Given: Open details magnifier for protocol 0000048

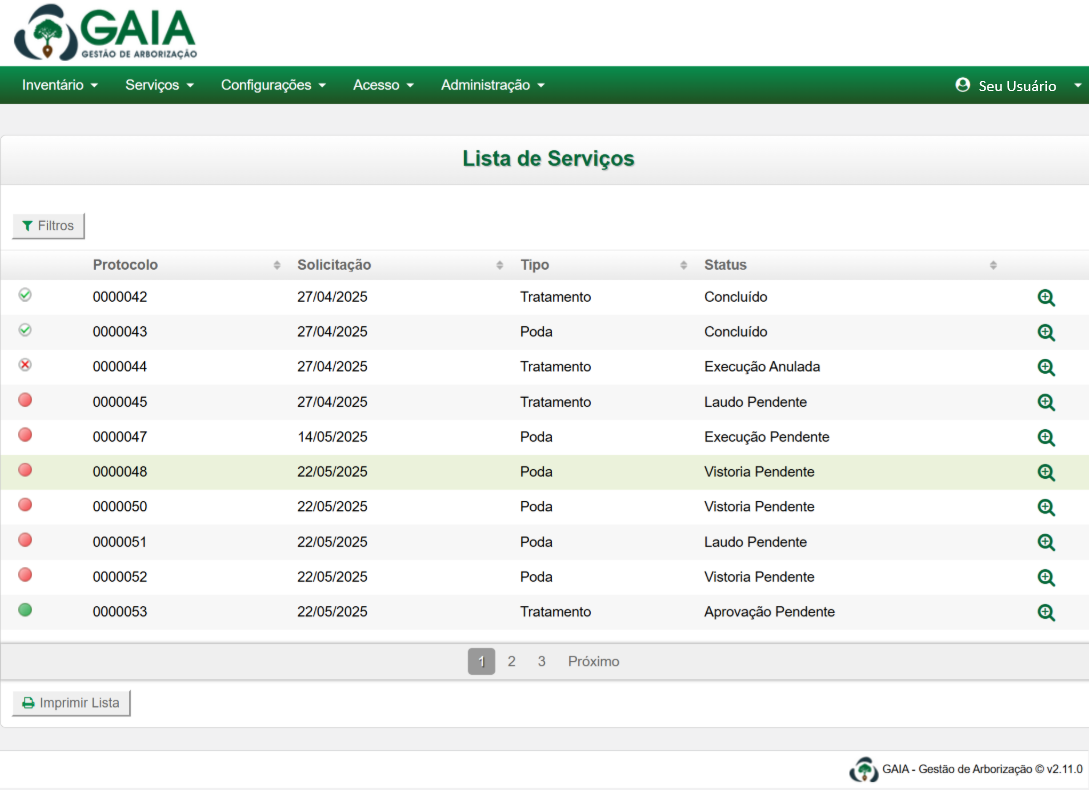Looking at the screenshot, I should point(1046,472).
